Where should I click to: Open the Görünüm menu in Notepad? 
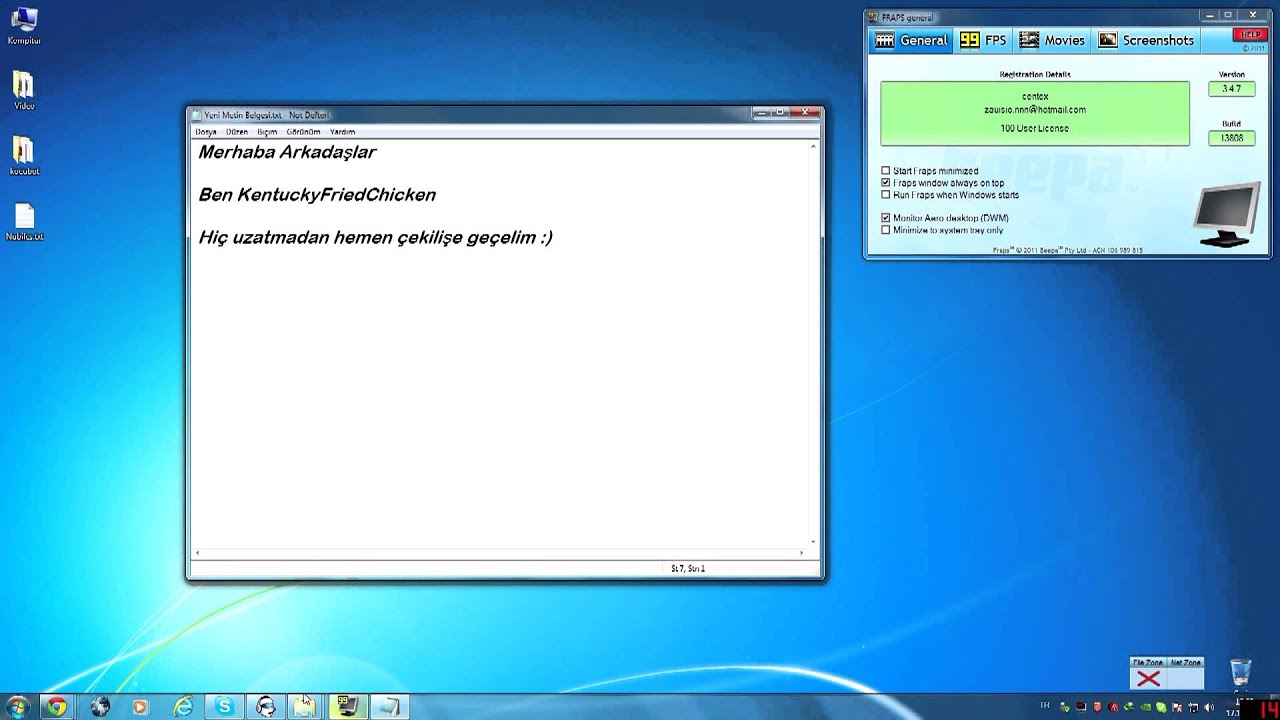coord(303,132)
